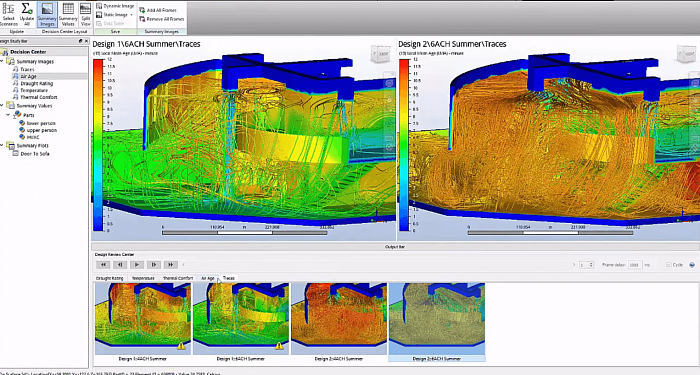This screenshot has height=375, width=700.
Task: Click warning icon on Design 1:4ACH thumbnail
Action: (x=182, y=346)
